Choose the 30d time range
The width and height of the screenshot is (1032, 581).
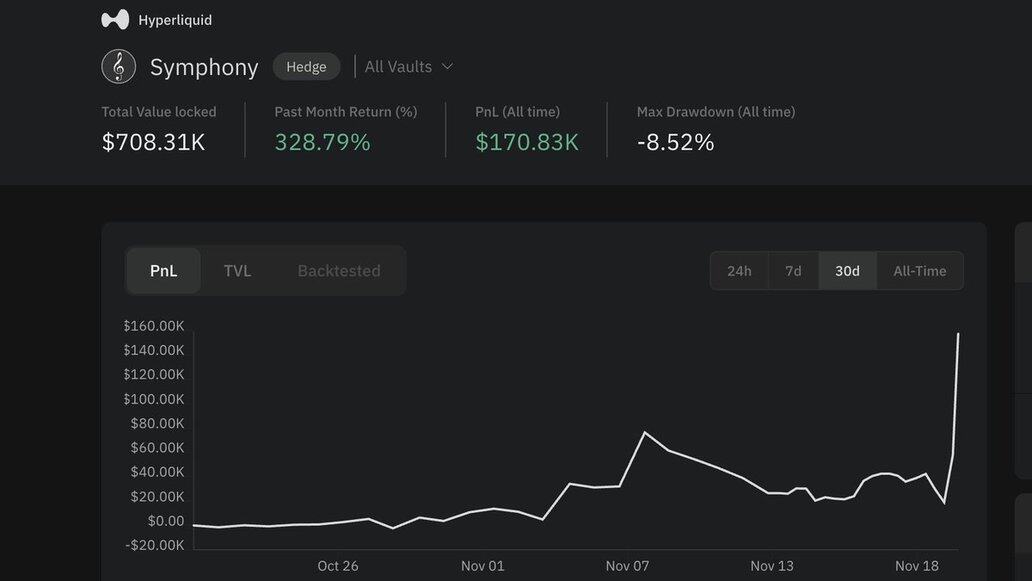847,271
